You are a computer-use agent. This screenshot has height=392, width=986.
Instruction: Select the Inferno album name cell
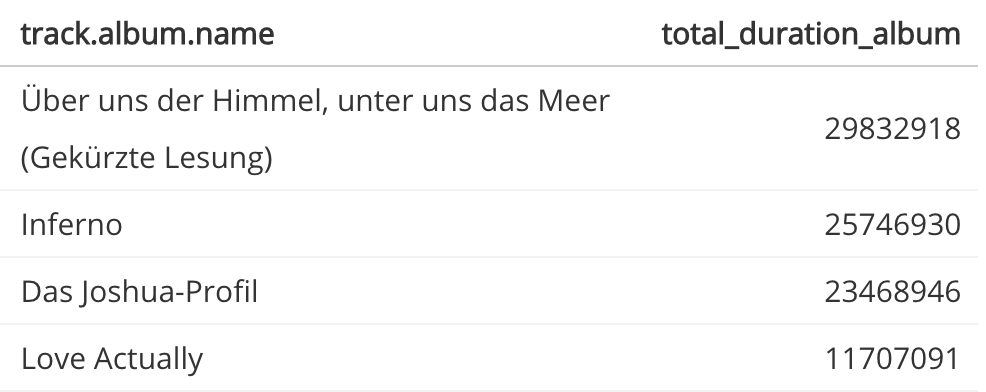[72, 225]
